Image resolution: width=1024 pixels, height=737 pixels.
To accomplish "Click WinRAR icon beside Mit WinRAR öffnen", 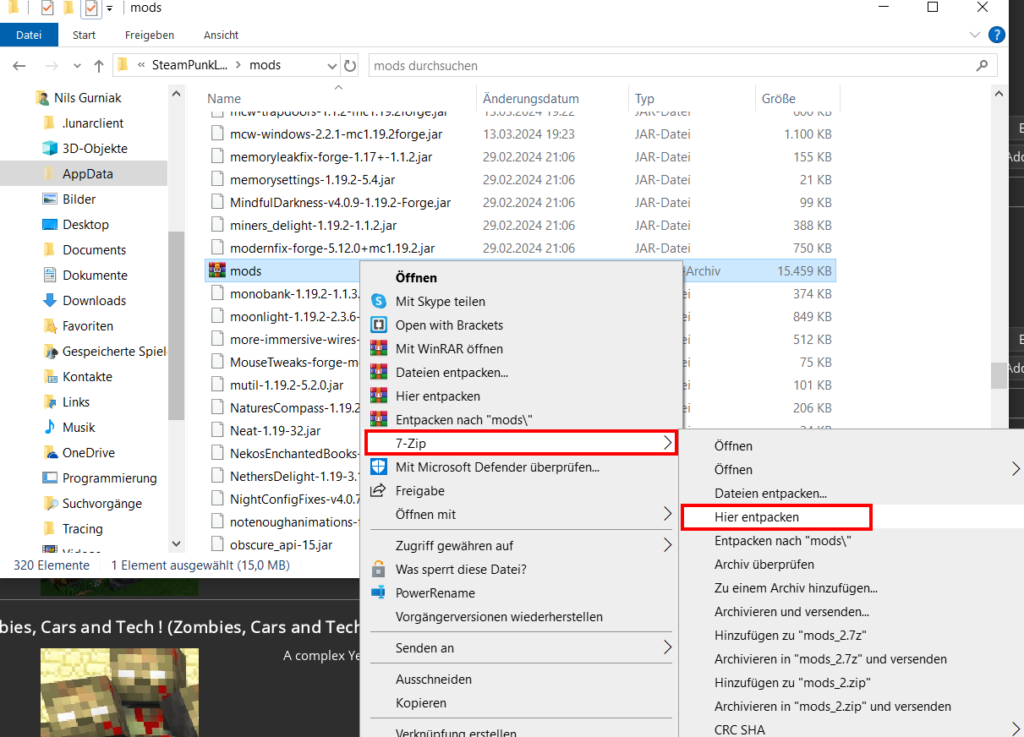I will (379, 349).
